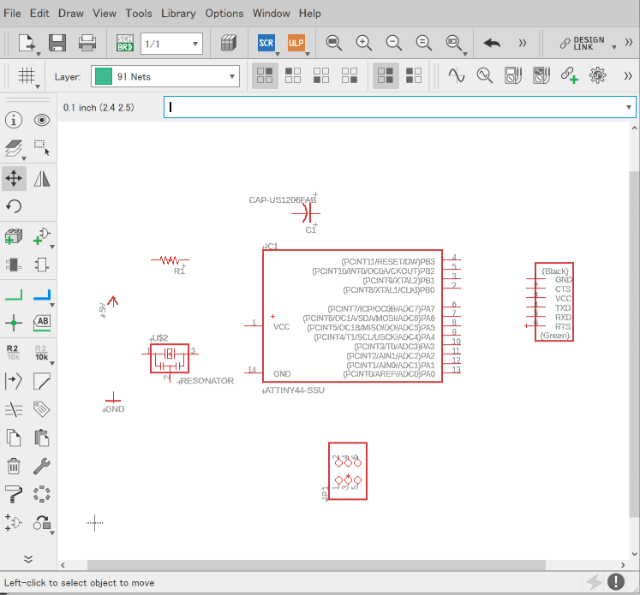Select the Copy tool
640x595 pixels.
click(14, 438)
